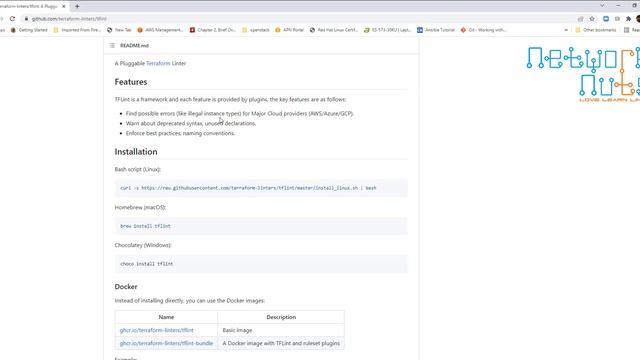Click the 'Find possible errors' bullet
This screenshot has width=640, height=360.
240,113
